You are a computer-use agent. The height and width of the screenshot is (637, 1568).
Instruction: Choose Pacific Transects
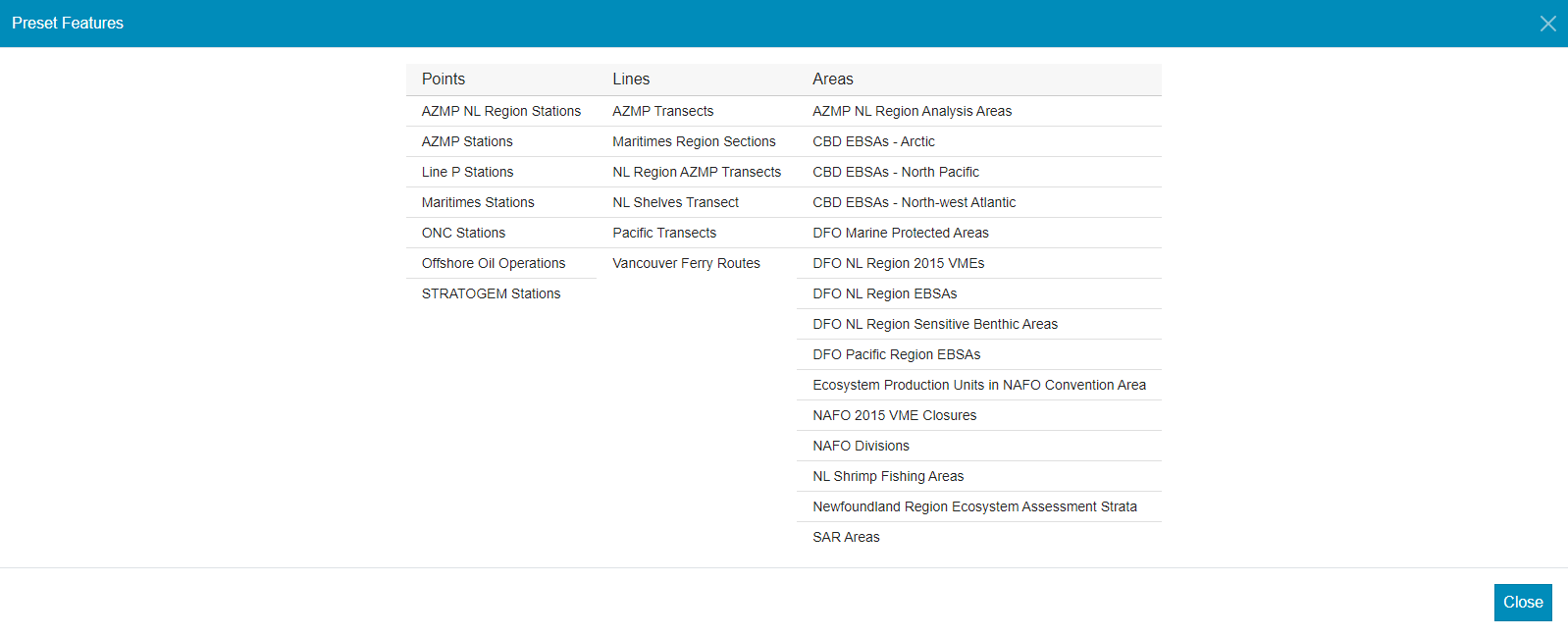(x=697, y=233)
